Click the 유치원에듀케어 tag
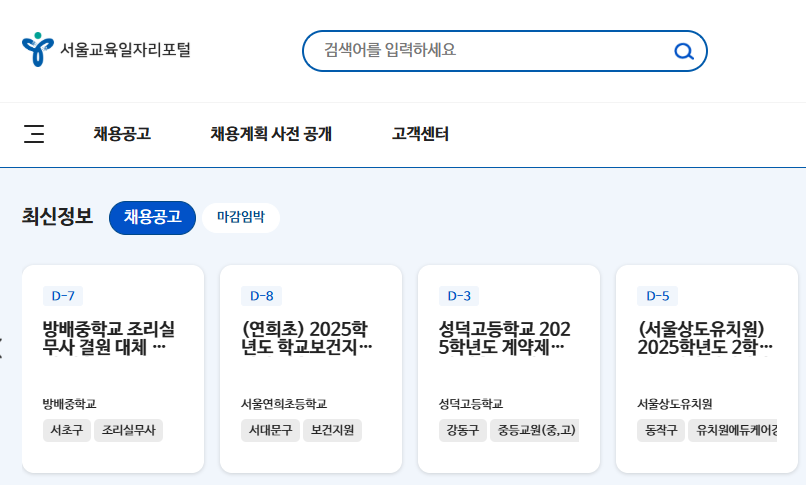Viewport: 806px width, 485px height. pyautogui.click(x=733, y=431)
